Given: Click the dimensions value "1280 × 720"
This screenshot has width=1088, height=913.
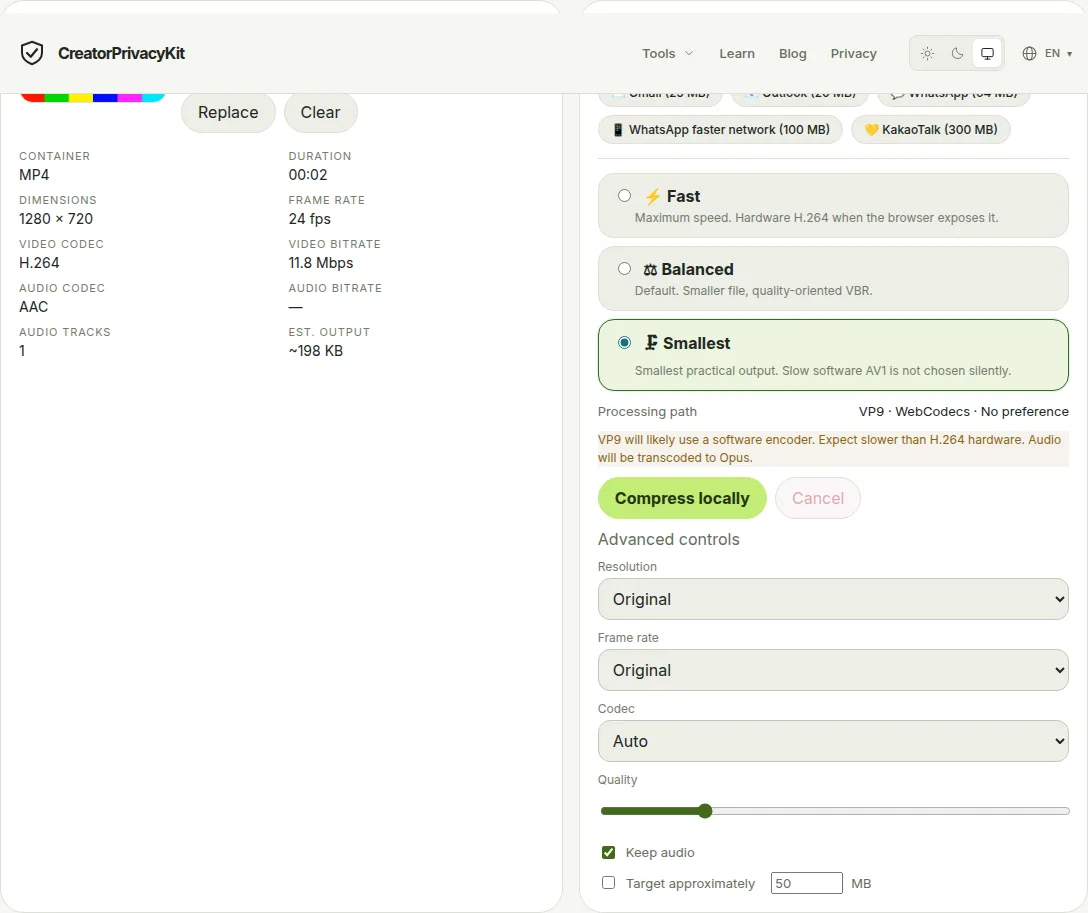Looking at the screenshot, I should coord(56,219).
